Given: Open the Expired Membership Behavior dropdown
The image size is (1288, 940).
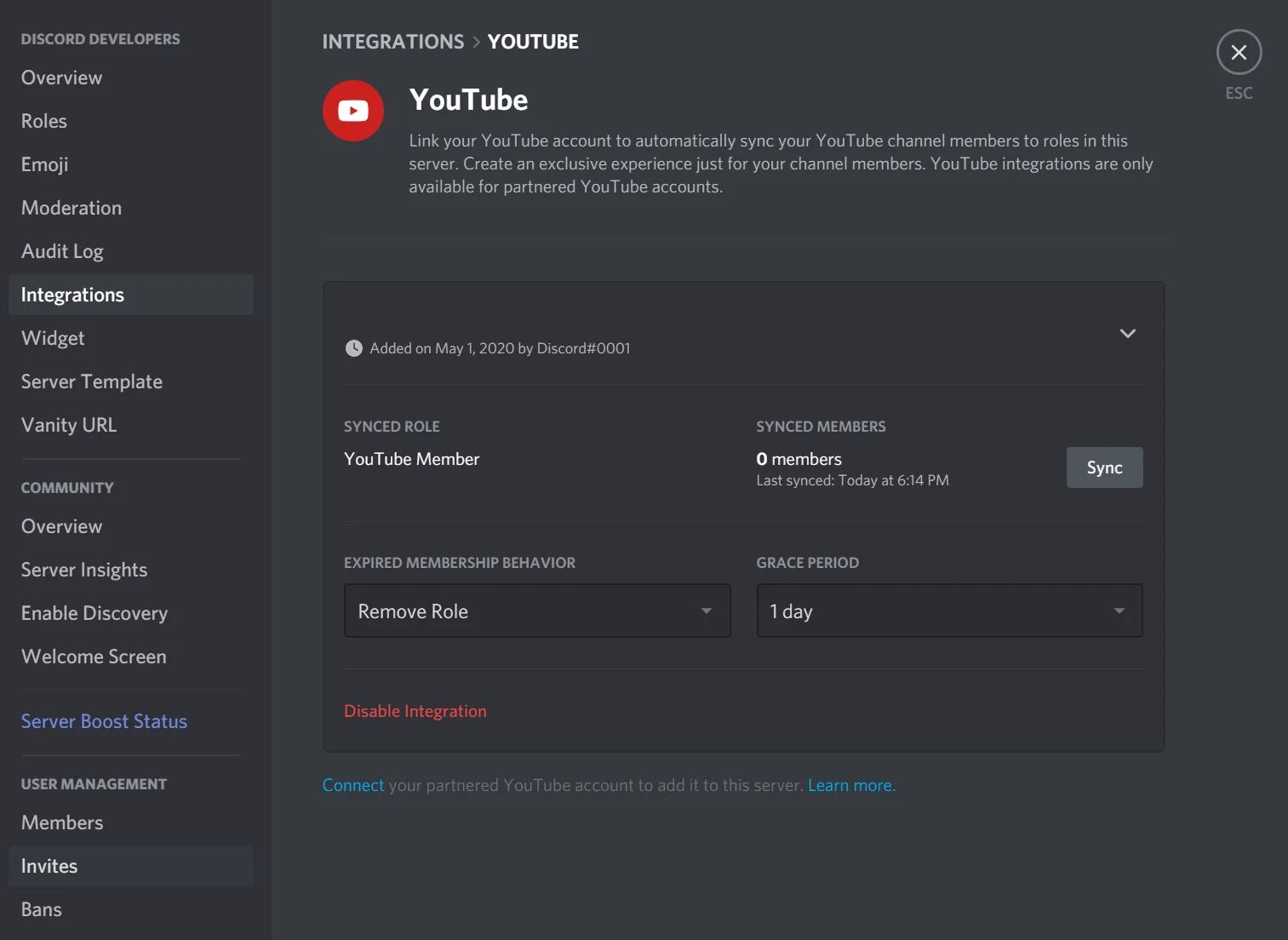Looking at the screenshot, I should (x=536, y=610).
